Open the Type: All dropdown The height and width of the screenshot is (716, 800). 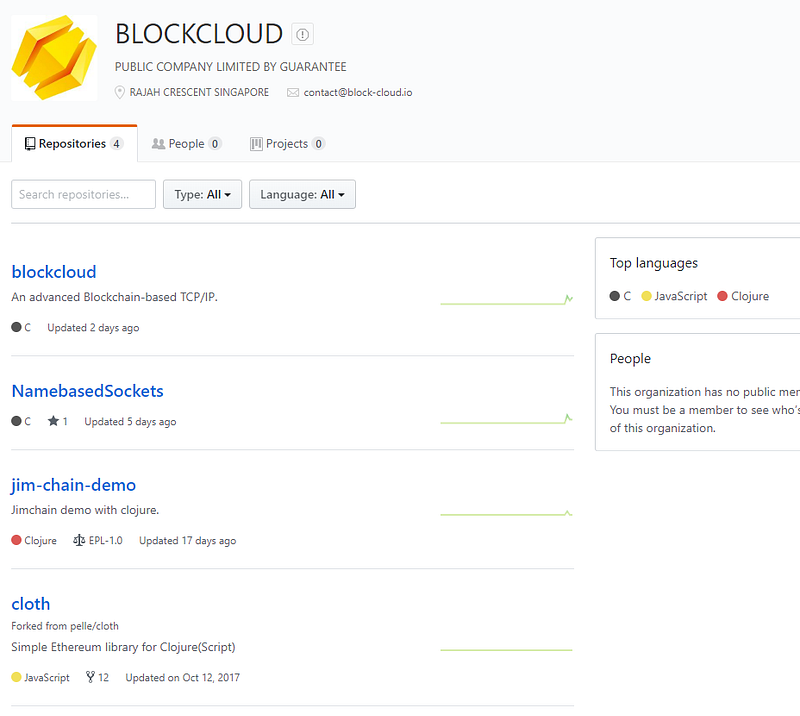click(x=202, y=194)
